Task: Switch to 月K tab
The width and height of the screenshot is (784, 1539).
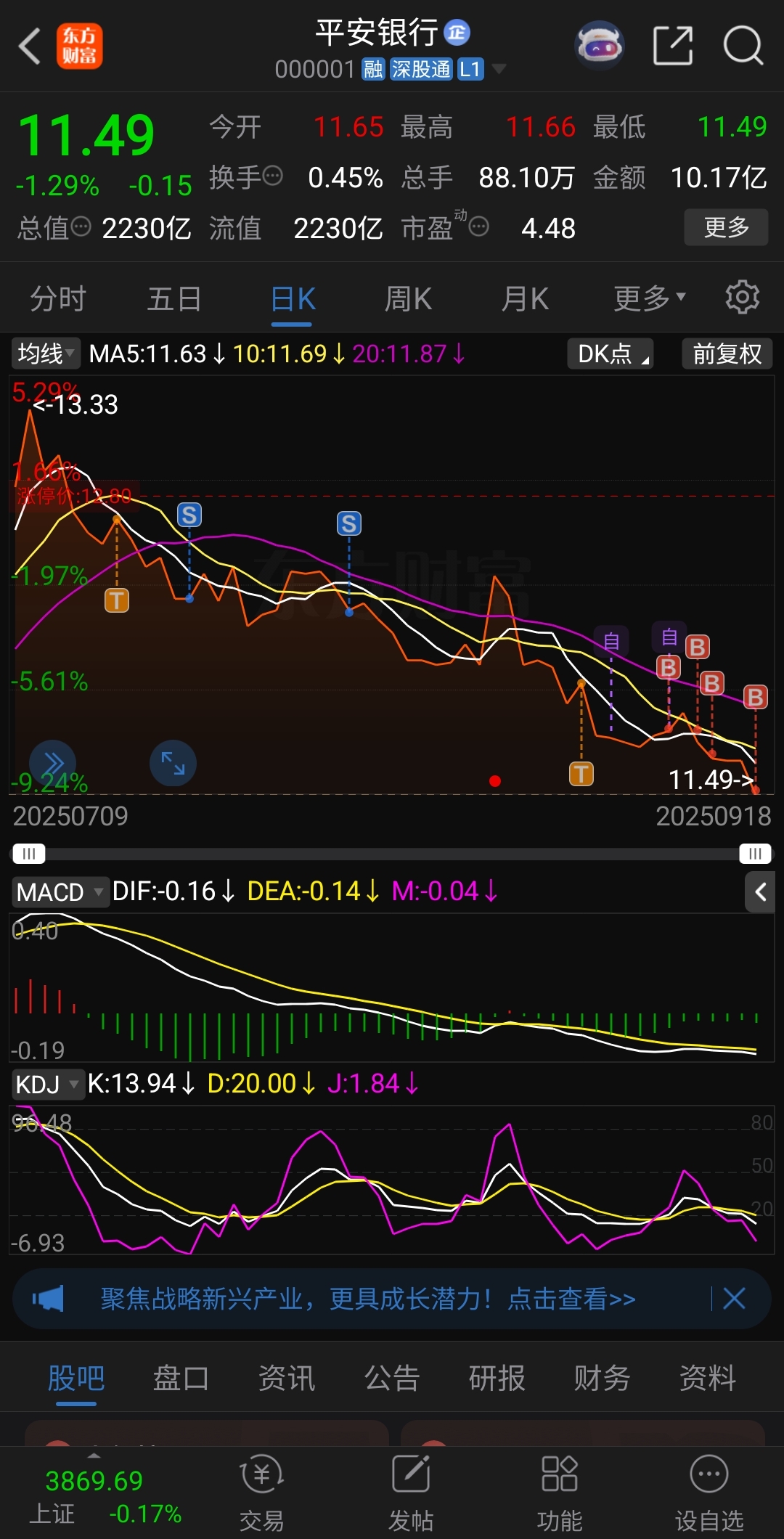Action: 525,298
